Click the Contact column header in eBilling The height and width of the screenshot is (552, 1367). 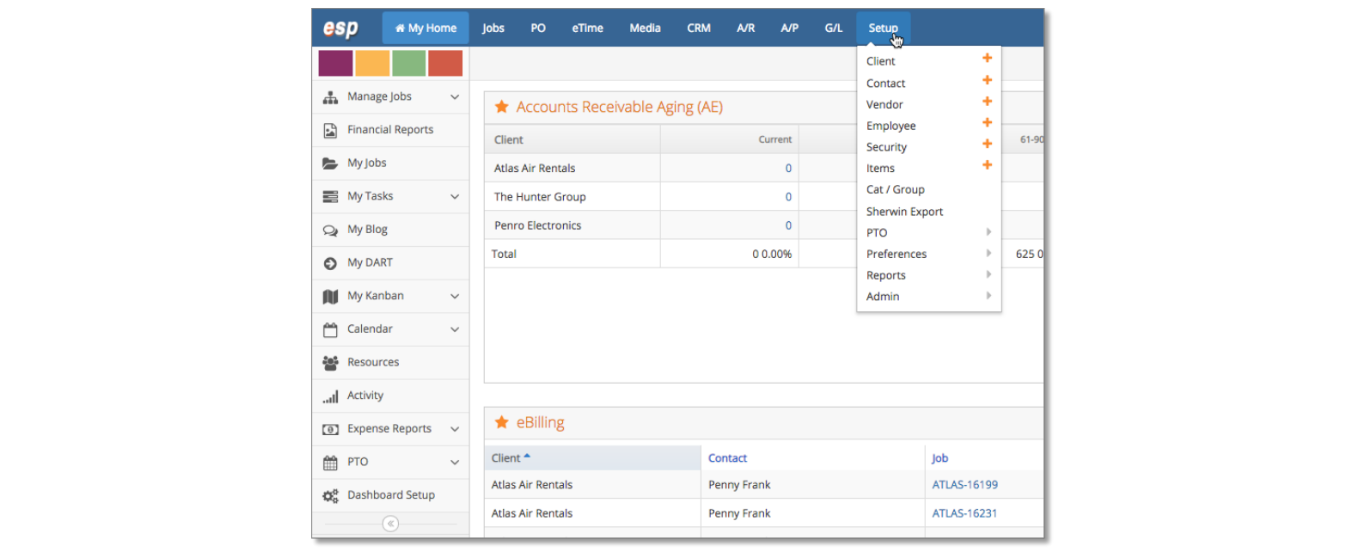pyautogui.click(x=728, y=458)
